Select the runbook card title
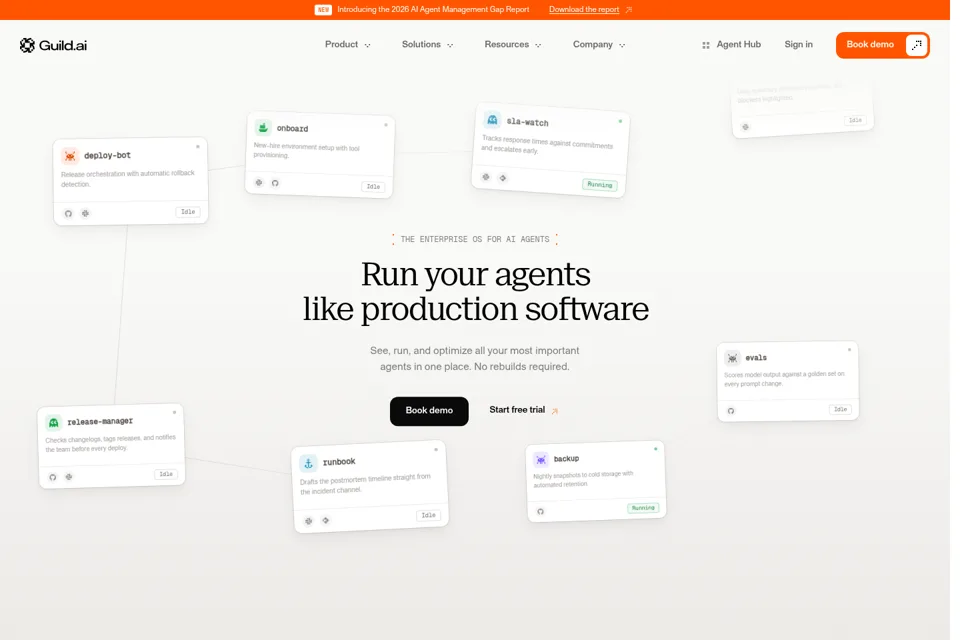This screenshot has height=640, width=960. (x=339, y=462)
